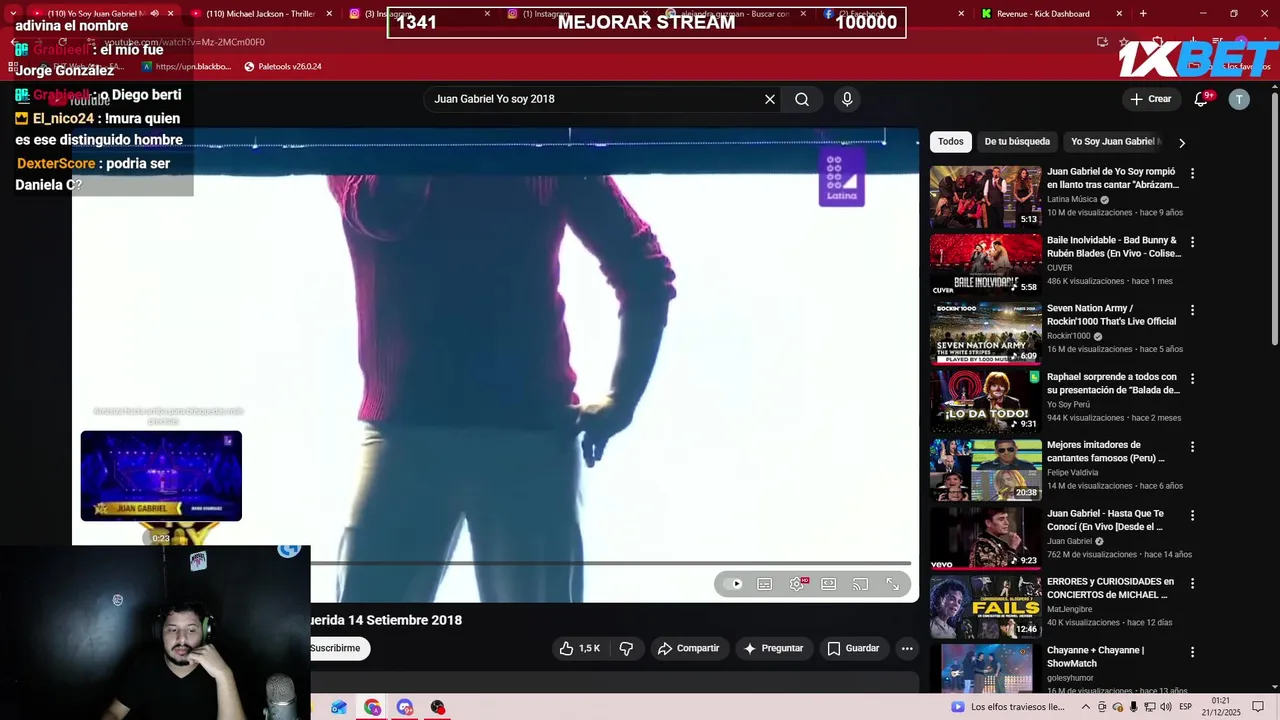
Task: Click the page vertical scrollbar
Action: (1274, 220)
